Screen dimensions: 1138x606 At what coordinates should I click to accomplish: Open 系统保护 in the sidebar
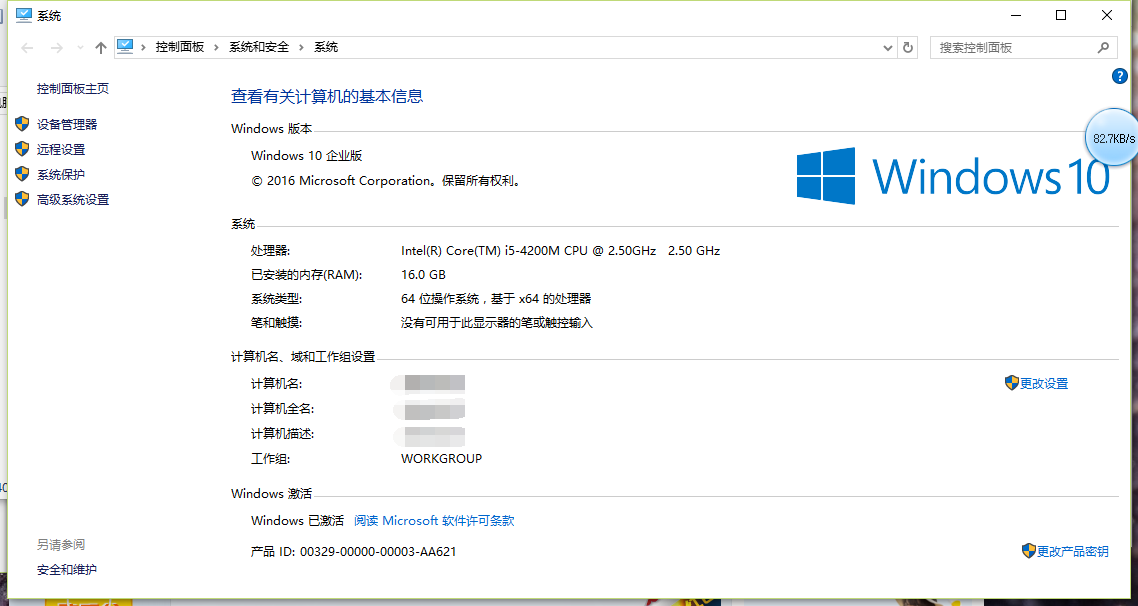[x=61, y=175]
